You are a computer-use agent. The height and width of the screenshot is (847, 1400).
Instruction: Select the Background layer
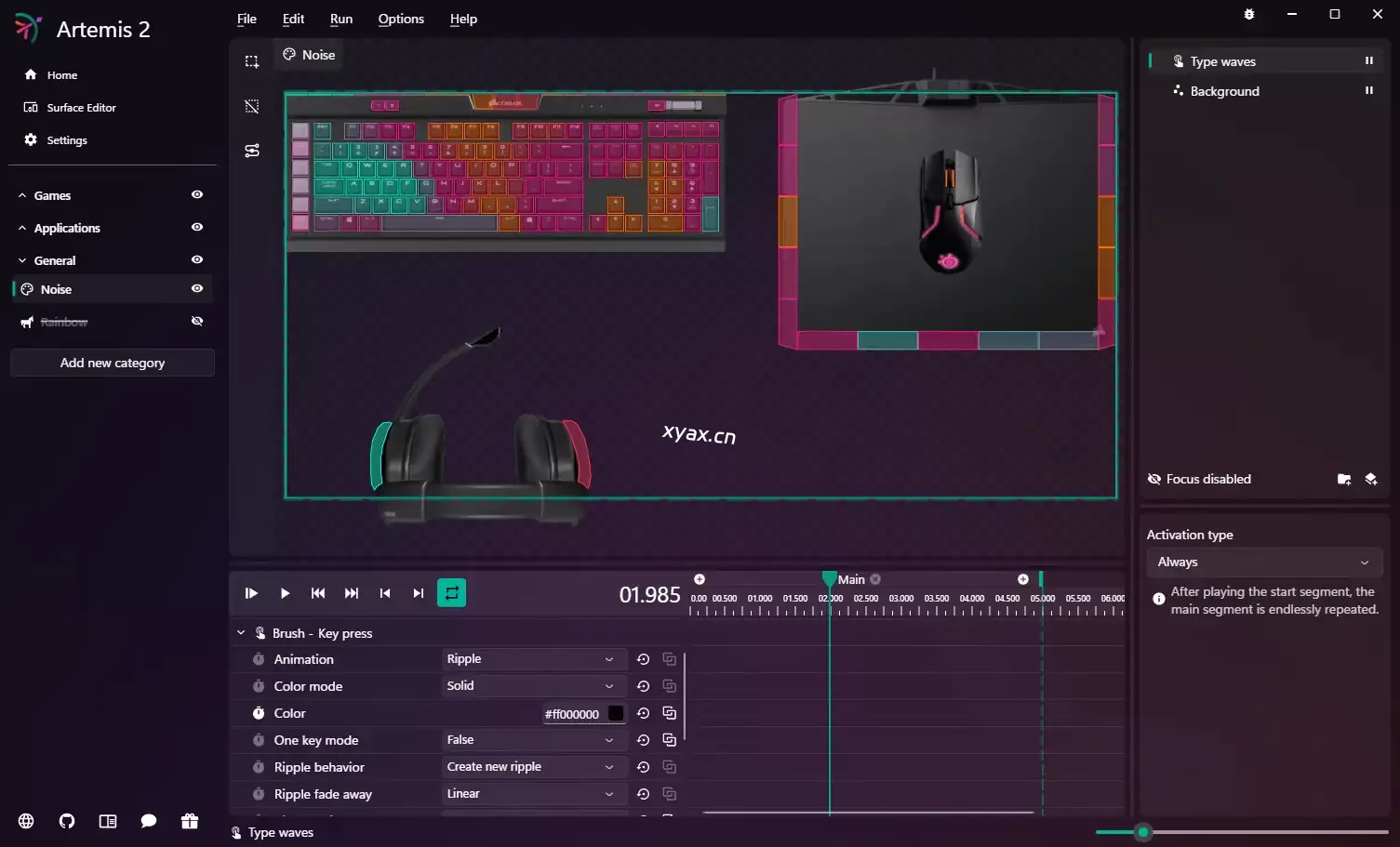[x=1224, y=91]
